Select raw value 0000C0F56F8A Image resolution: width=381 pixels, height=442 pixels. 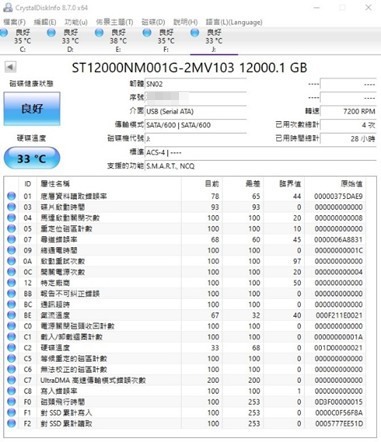coord(339,413)
